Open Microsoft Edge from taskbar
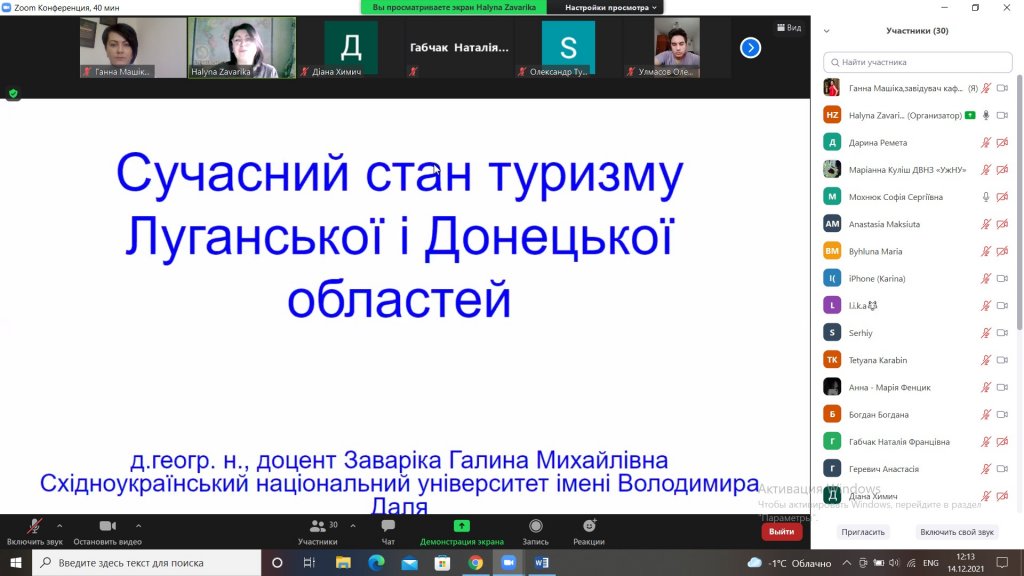The width and height of the screenshot is (1024, 576). pos(376,562)
